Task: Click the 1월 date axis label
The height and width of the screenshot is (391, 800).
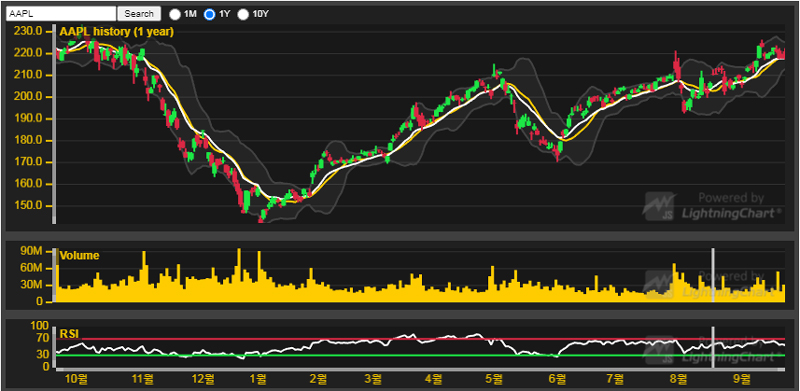Action: click(259, 379)
